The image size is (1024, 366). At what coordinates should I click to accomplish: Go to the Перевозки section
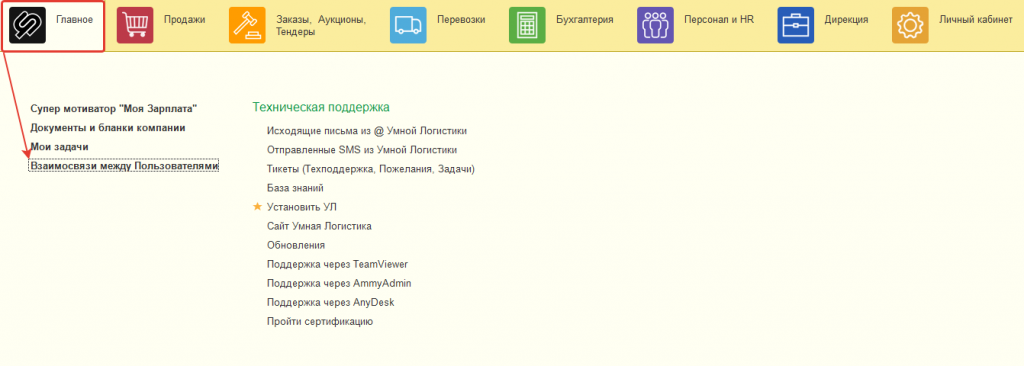tap(461, 20)
